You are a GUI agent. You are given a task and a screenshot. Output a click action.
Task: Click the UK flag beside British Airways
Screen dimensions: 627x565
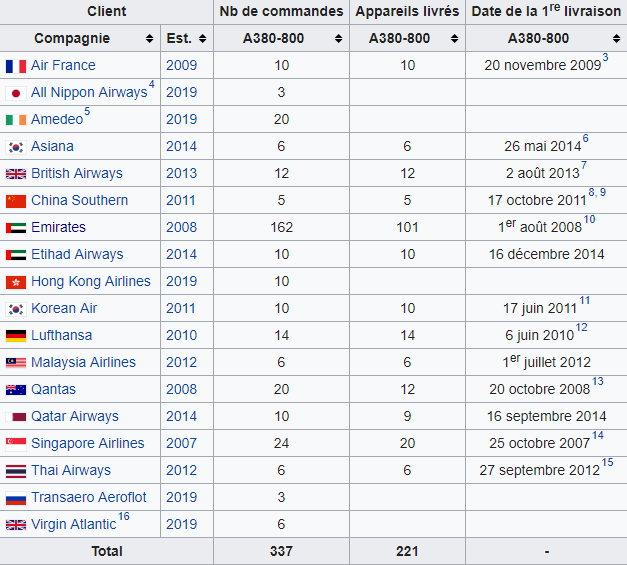[16, 174]
